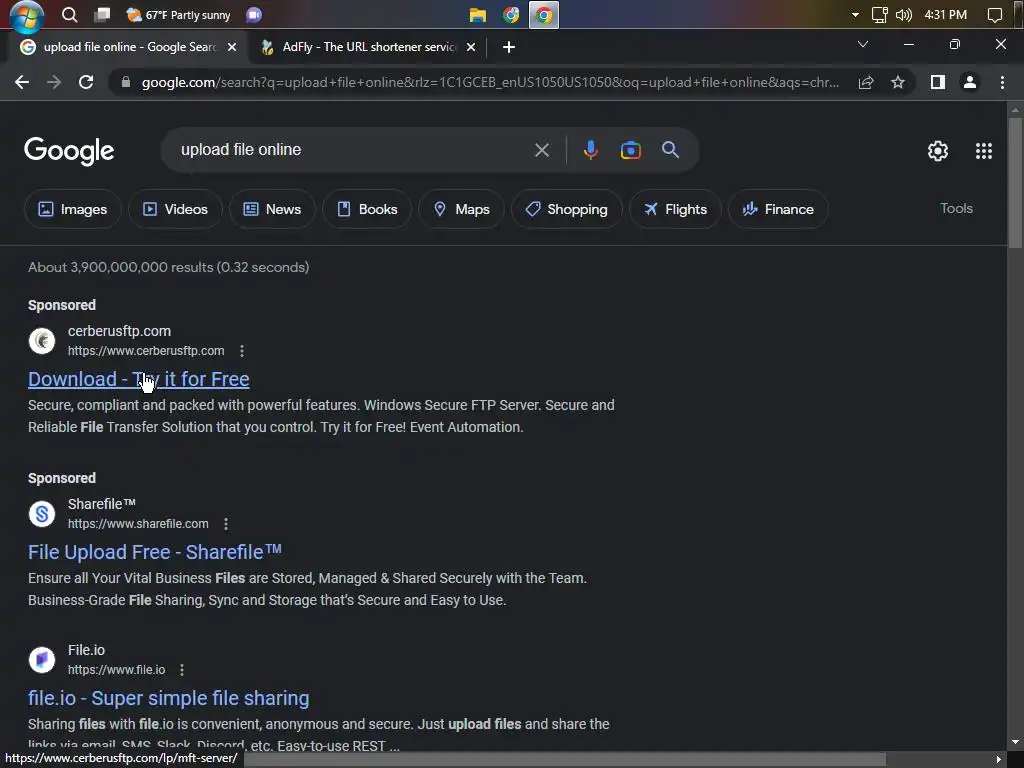Viewport: 1024px width, 768px height.
Task: Open the weather widget 67°F Partly sunny
Action: 178,14
